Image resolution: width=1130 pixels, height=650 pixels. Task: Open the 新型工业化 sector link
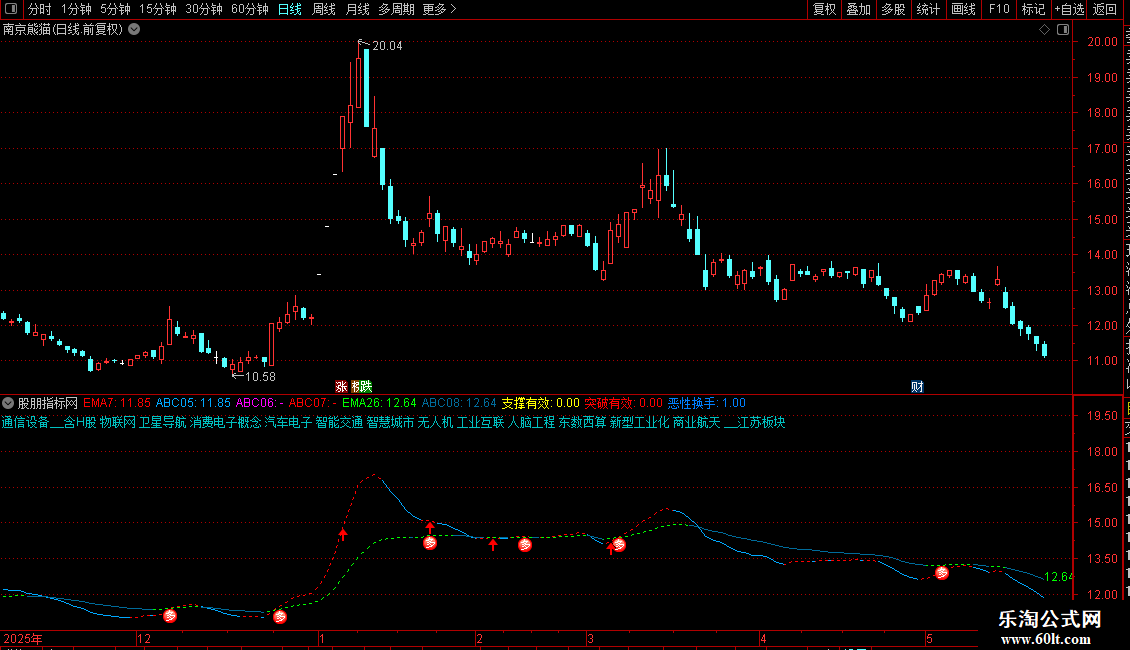click(640, 422)
